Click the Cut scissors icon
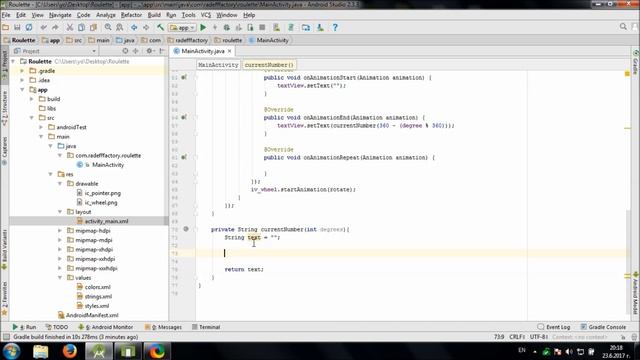This screenshot has width=640, height=360. pos(70,27)
